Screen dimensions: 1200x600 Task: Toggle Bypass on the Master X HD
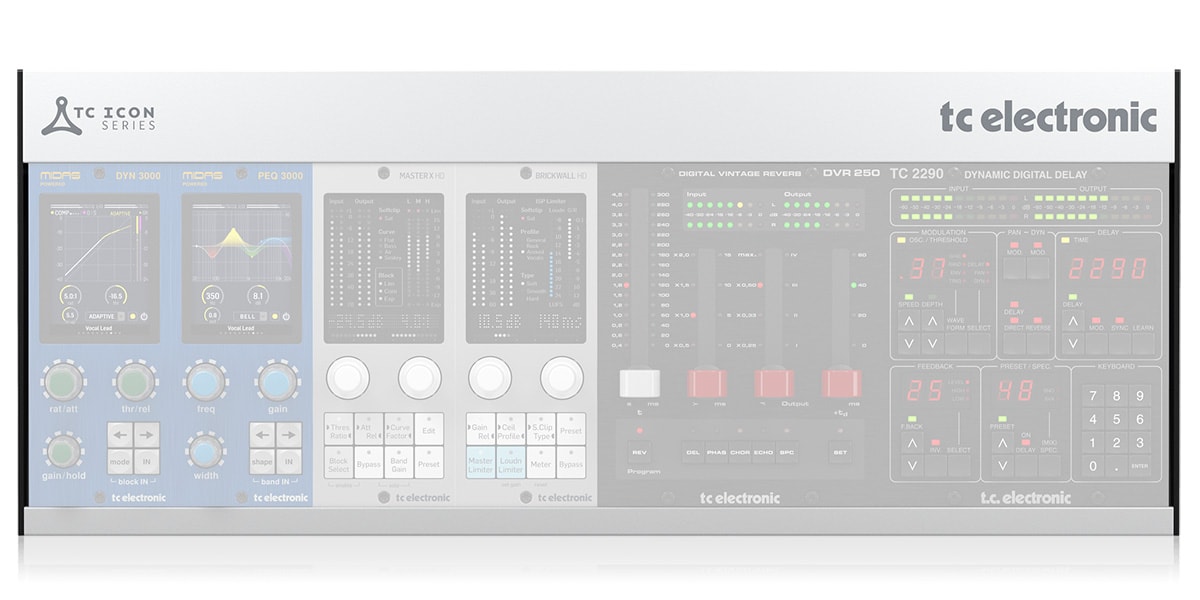[x=369, y=465]
